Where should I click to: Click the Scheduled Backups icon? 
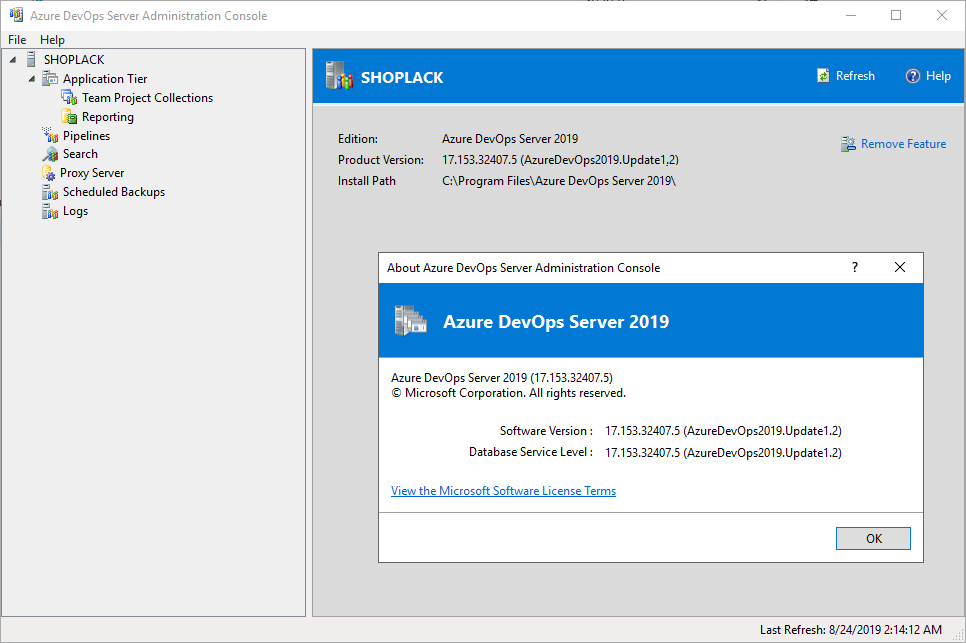[x=50, y=192]
